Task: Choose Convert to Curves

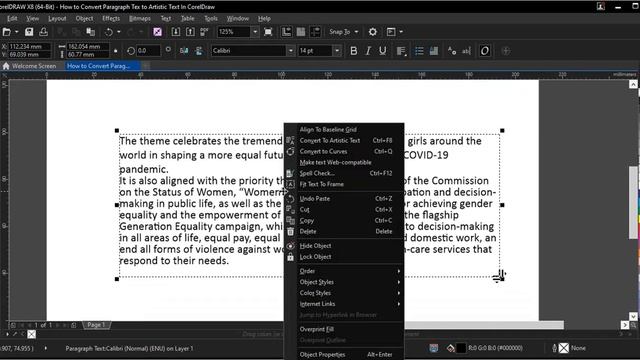Action: coord(344,151)
